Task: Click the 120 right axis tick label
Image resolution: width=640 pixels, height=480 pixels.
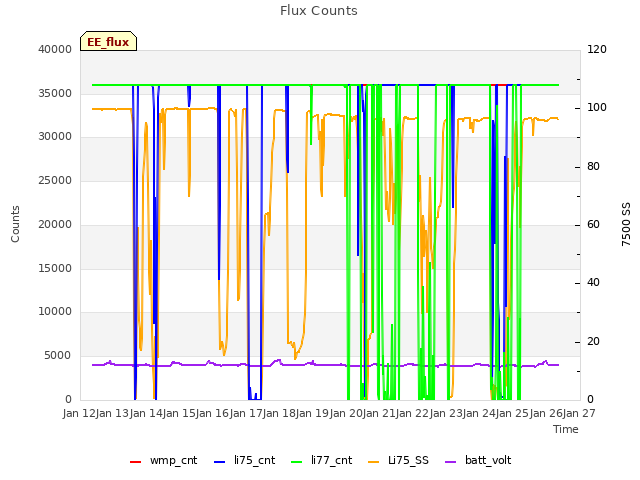Action: tap(597, 49)
